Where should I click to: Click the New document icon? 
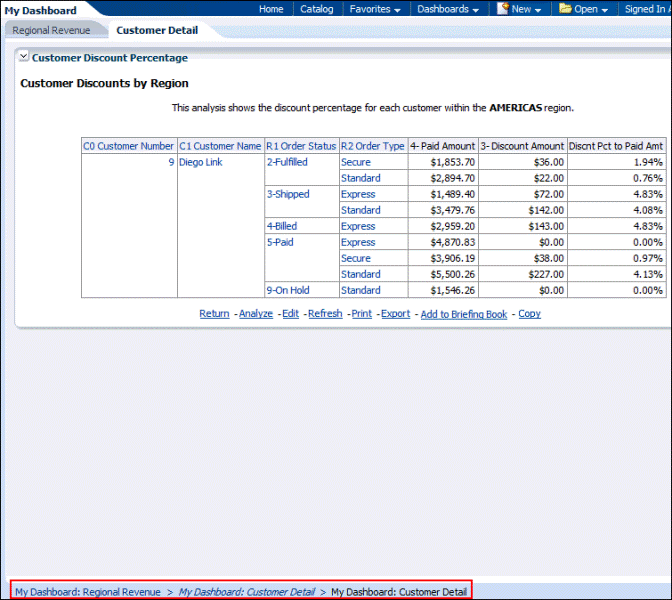(x=502, y=9)
